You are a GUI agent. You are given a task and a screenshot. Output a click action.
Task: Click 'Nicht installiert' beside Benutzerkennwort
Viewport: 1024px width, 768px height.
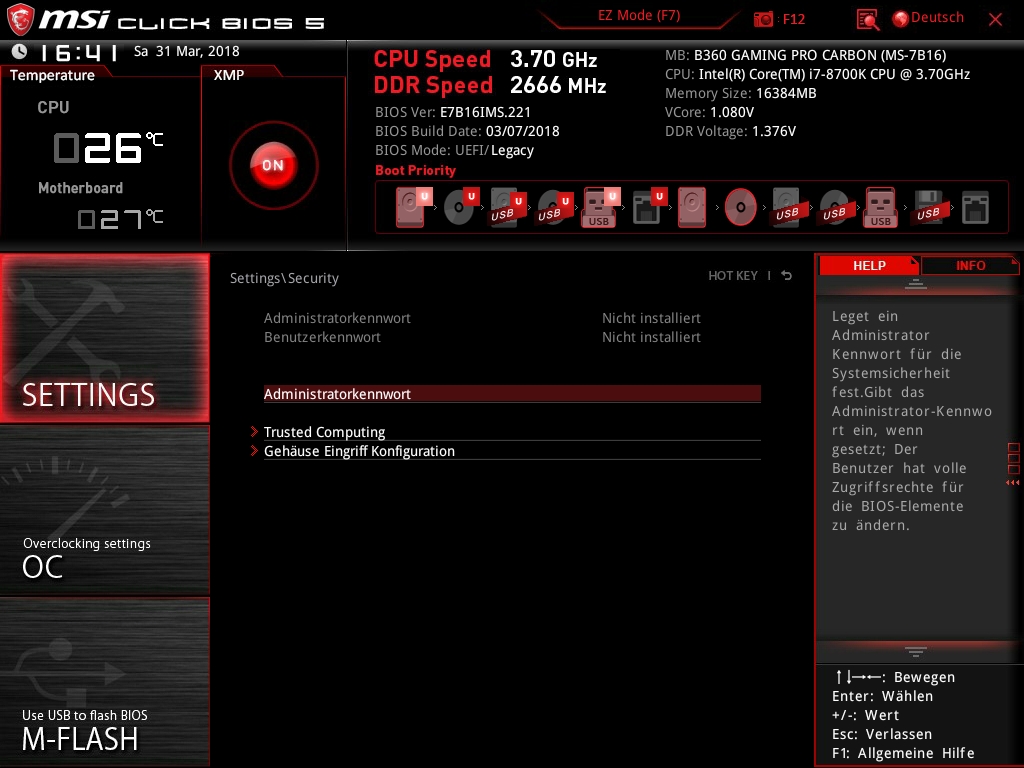(651, 337)
